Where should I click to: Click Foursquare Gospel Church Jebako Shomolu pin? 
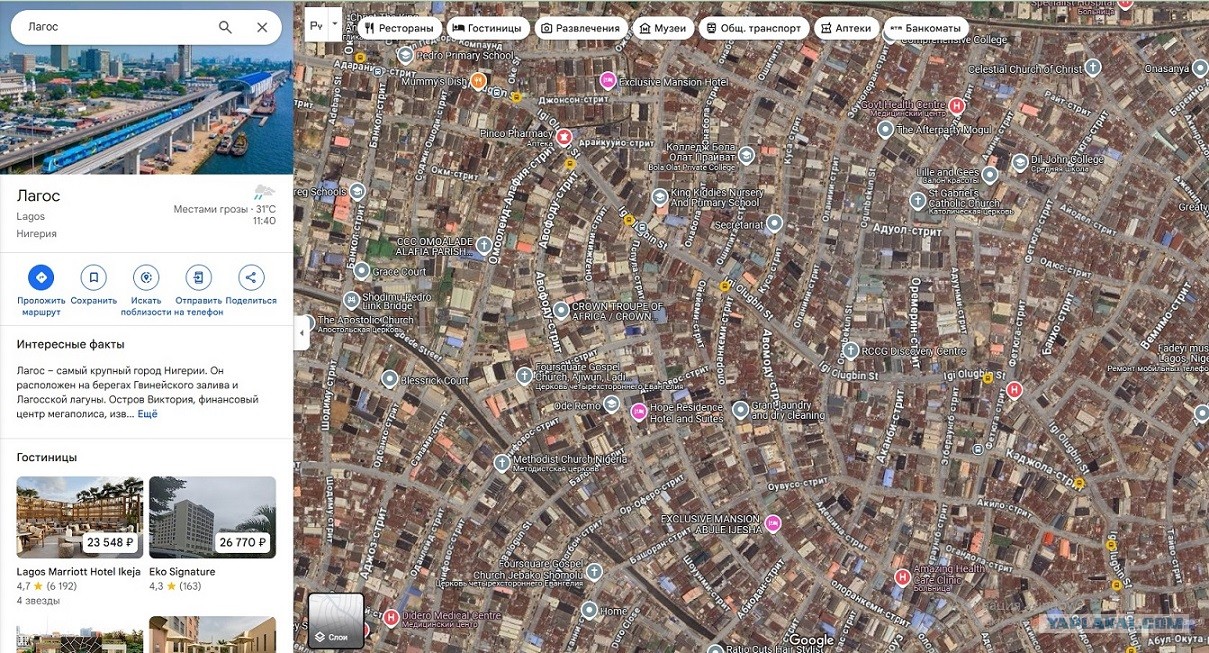click(595, 572)
